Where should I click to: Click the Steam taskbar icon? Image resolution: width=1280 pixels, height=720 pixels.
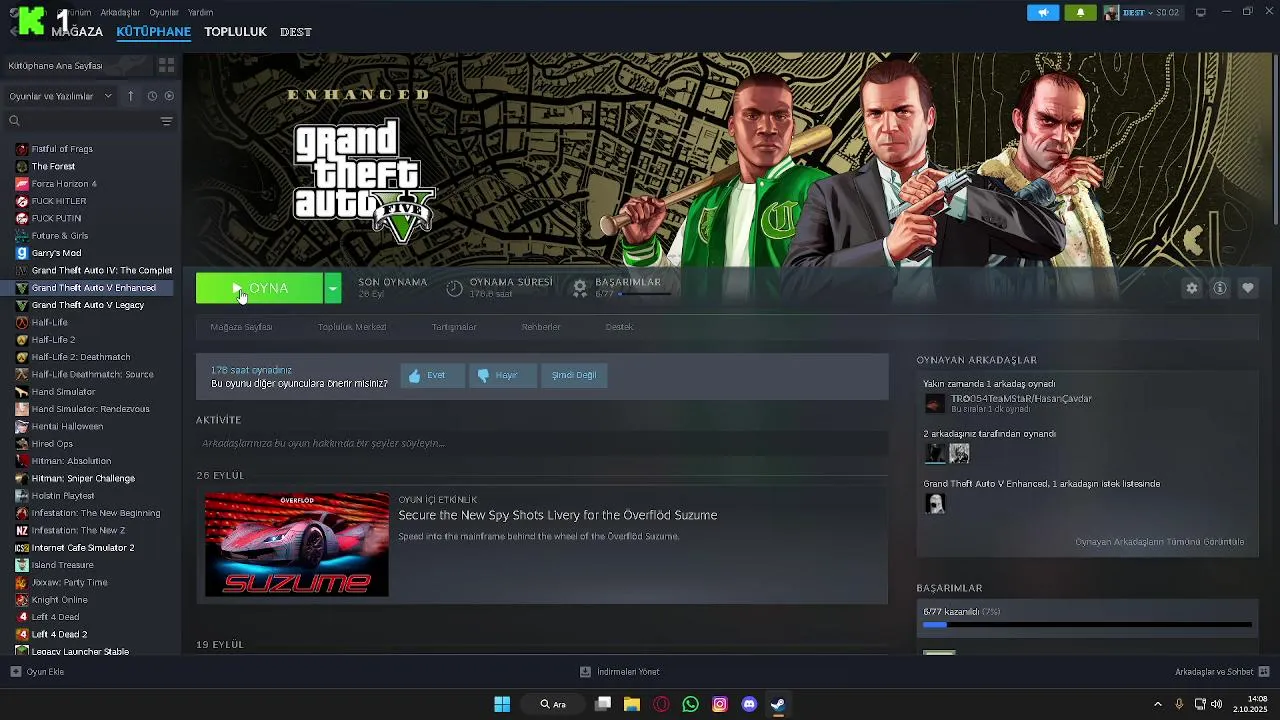click(x=778, y=704)
